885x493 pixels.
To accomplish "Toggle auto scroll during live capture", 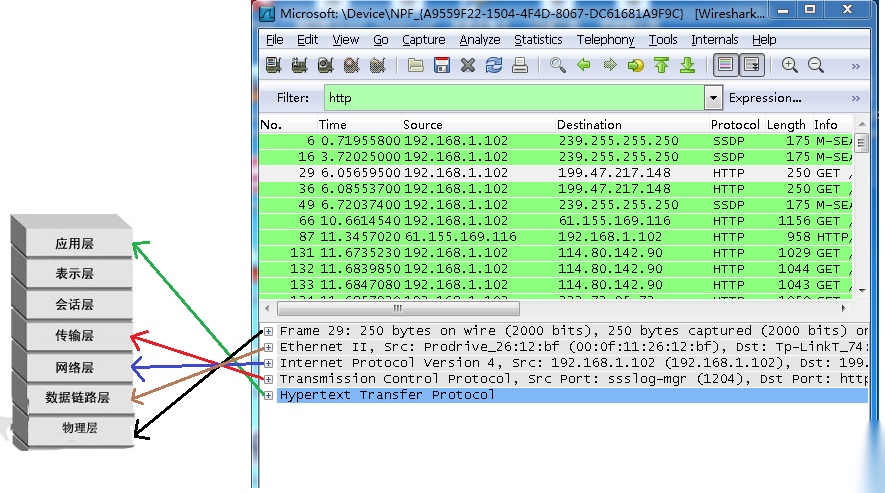I will click(x=752, y=66).
